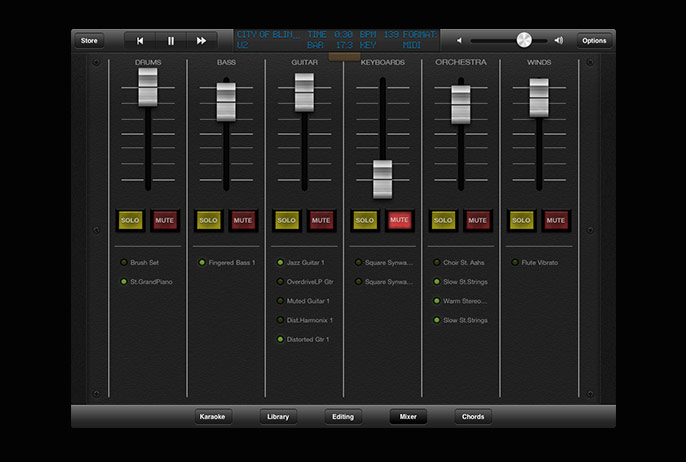This screenshot has width=686, height=462.
Task: Solo the Orchestra channel
Action: point(443,220)
